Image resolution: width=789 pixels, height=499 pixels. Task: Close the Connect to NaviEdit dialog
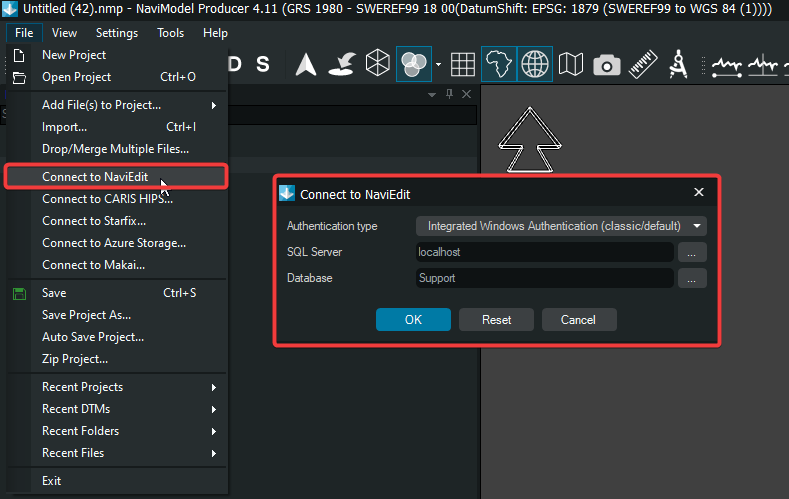point(698,193)
